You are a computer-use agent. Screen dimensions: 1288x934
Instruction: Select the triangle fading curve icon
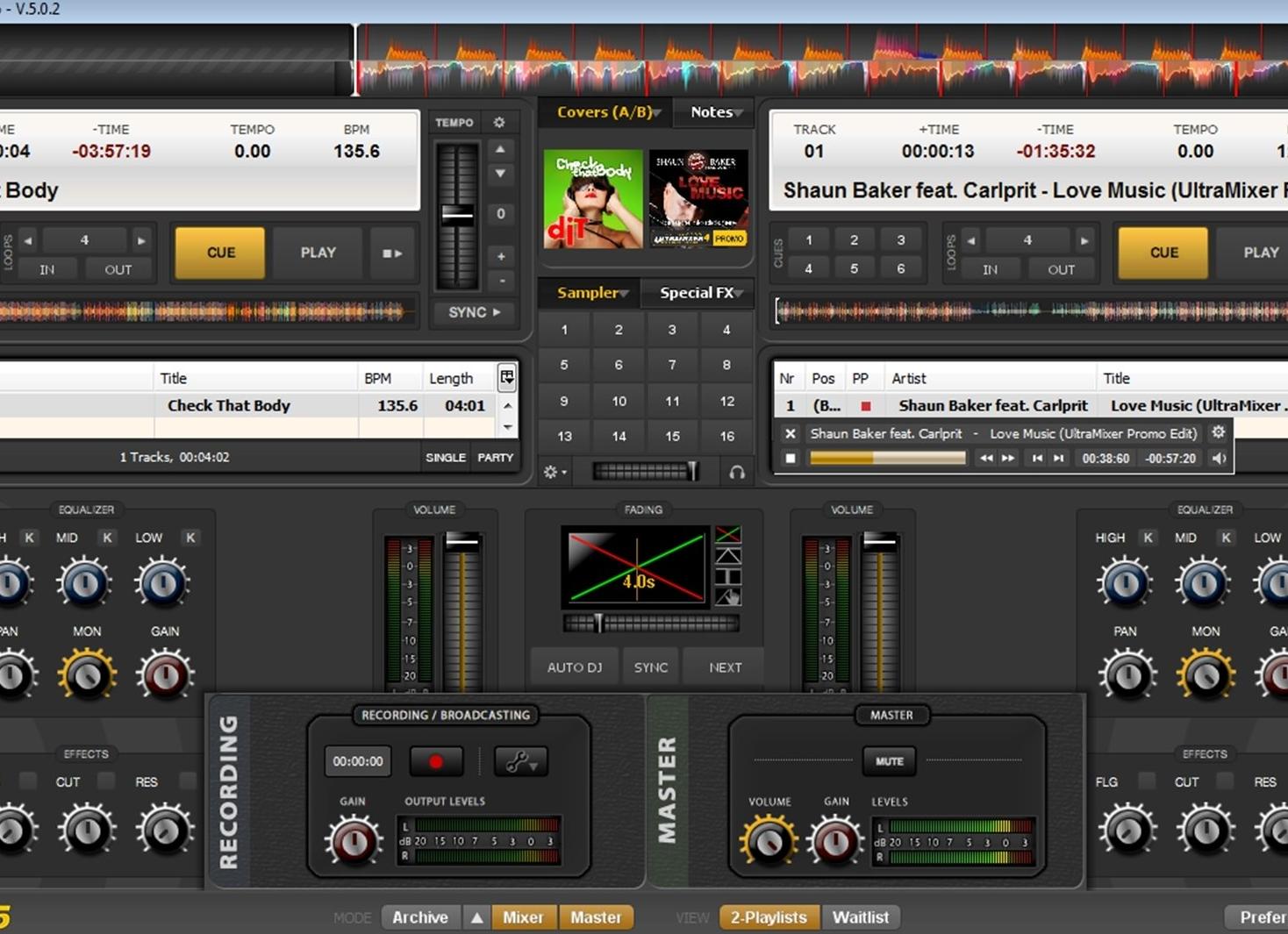point(728,556)
